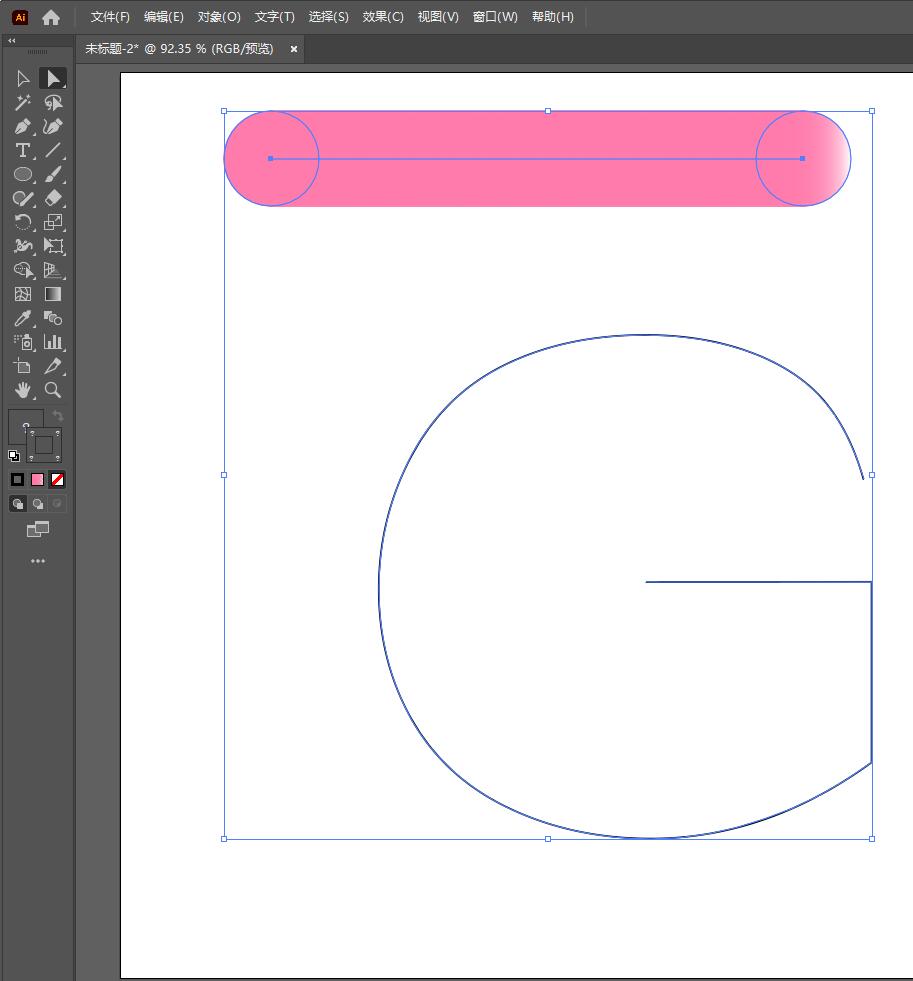Expand the toolbar with double arrows
The width and height of the screenshot is (913, 981).
point(11,41)
